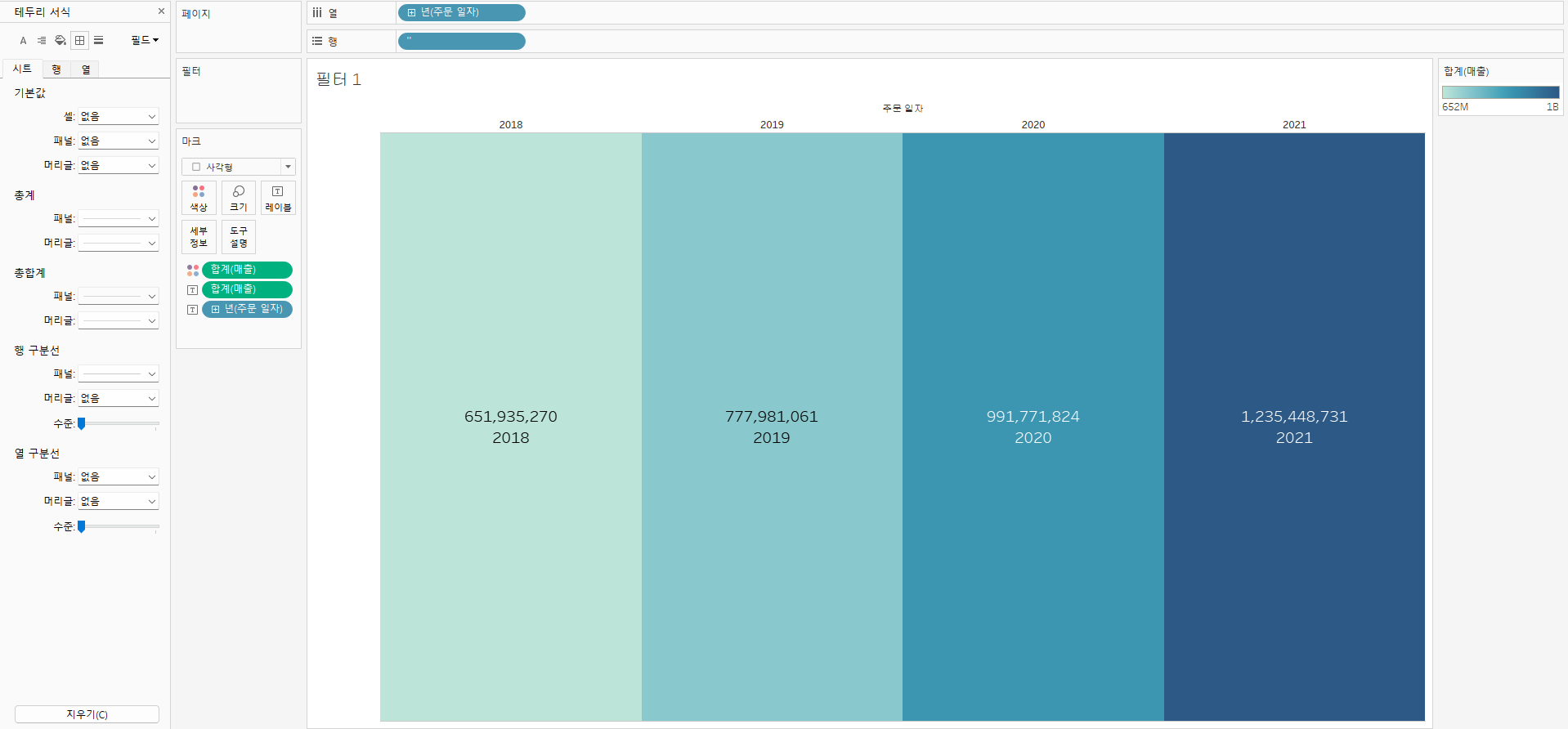Image resolution: width=1568 pixels, height=729 pixels.
Task: Select the borders format grid icon
Action: coord(79,40)
